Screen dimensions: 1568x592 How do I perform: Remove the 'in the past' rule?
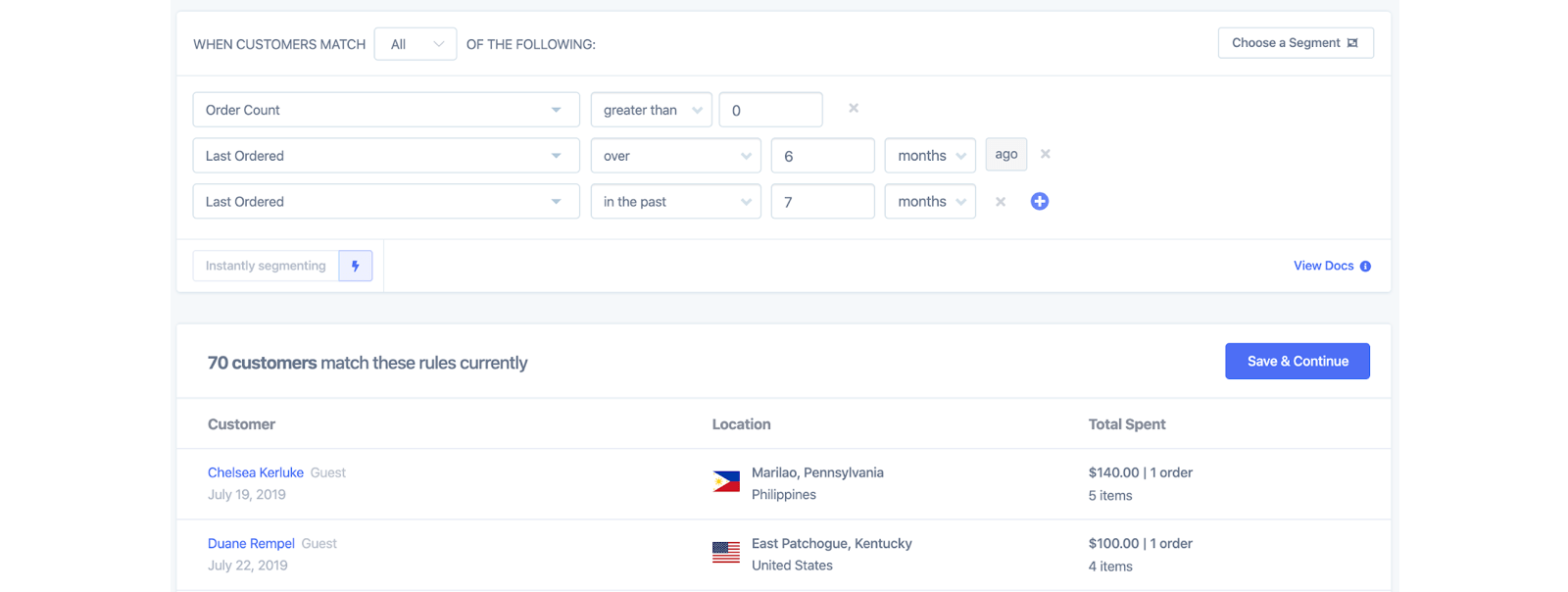coord(1001,202)
